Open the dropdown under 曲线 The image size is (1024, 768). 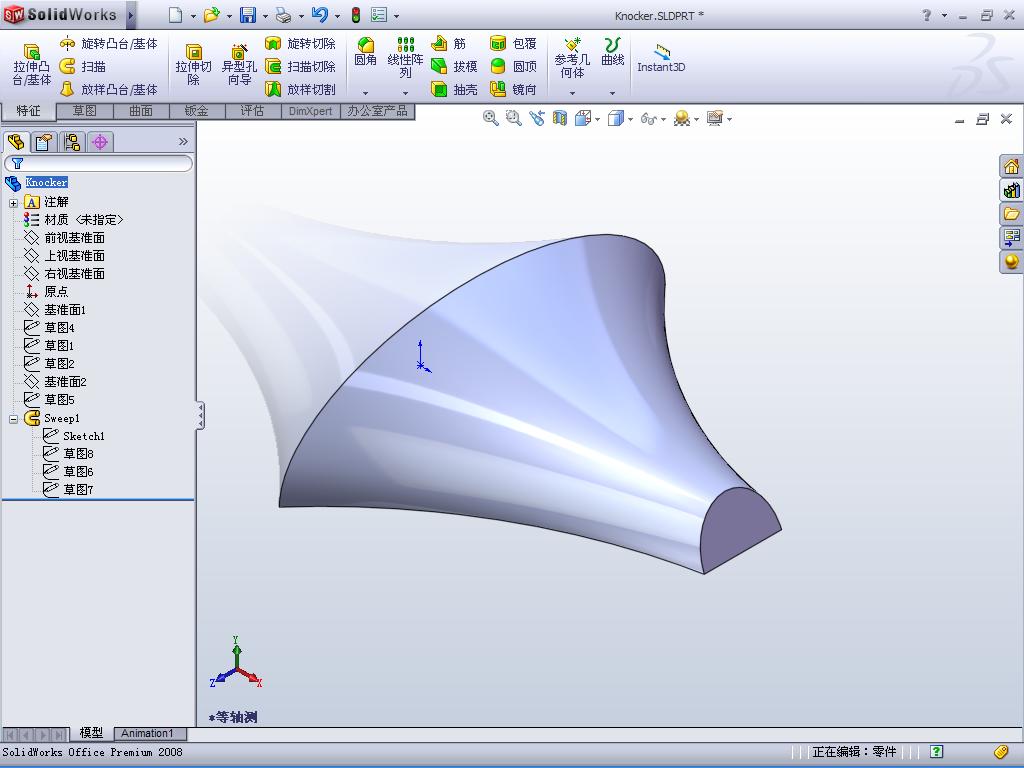613,93
